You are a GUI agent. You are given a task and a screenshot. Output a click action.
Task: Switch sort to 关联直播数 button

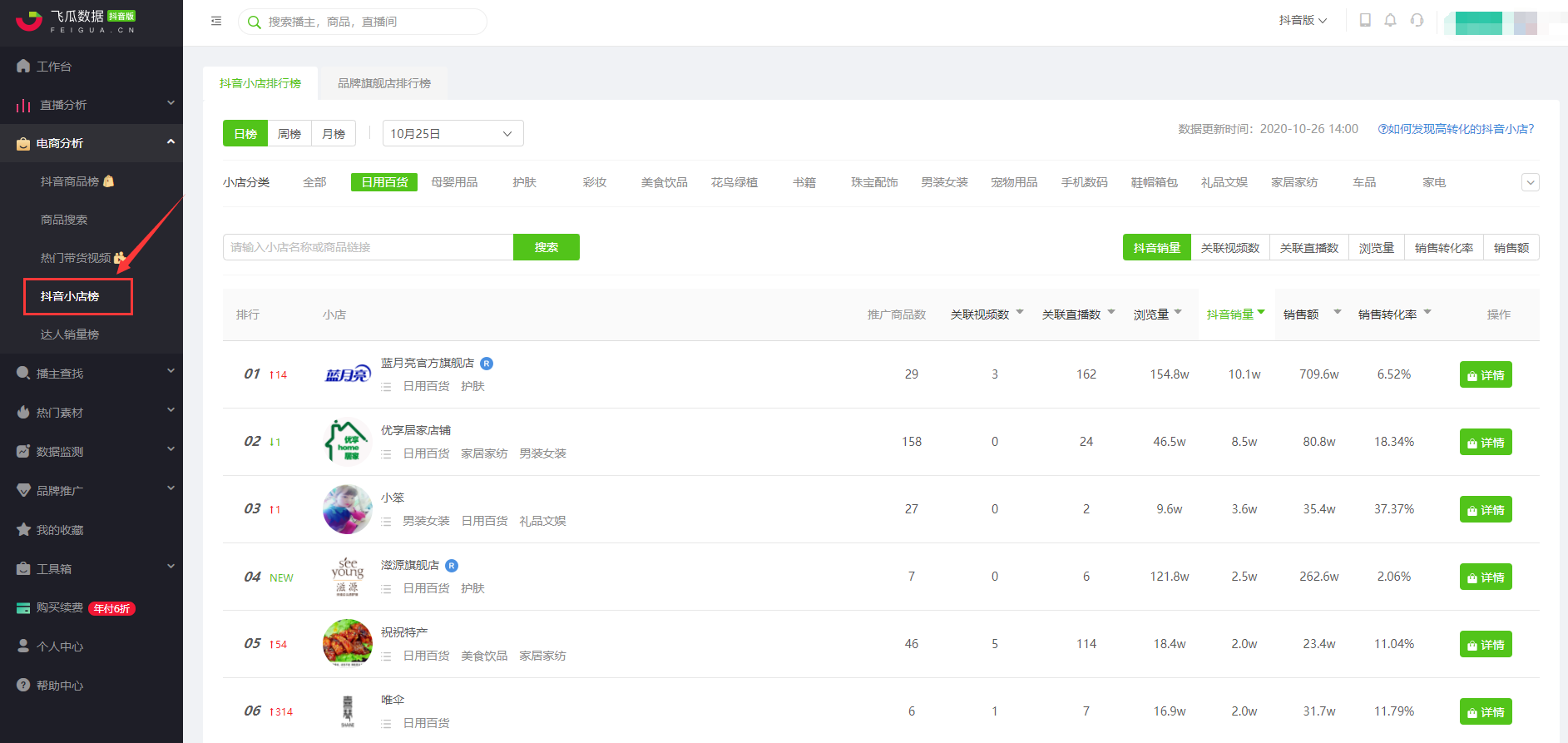(x=1309, y=247)
